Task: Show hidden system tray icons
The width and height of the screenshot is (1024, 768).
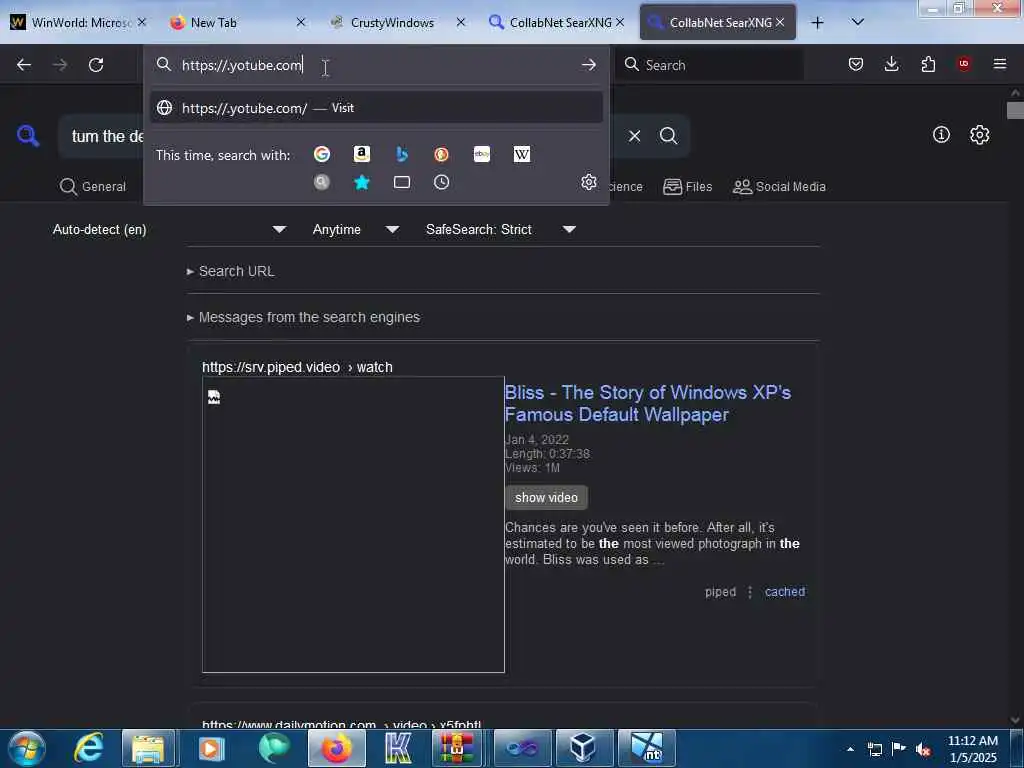Action: pos(850,750)
